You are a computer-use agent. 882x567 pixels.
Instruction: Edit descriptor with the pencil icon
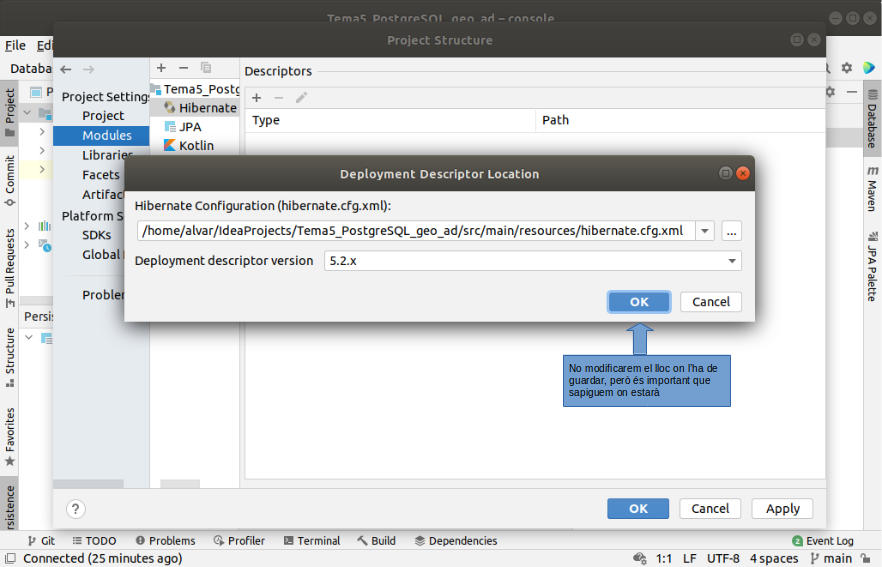(x=301, y=98)
